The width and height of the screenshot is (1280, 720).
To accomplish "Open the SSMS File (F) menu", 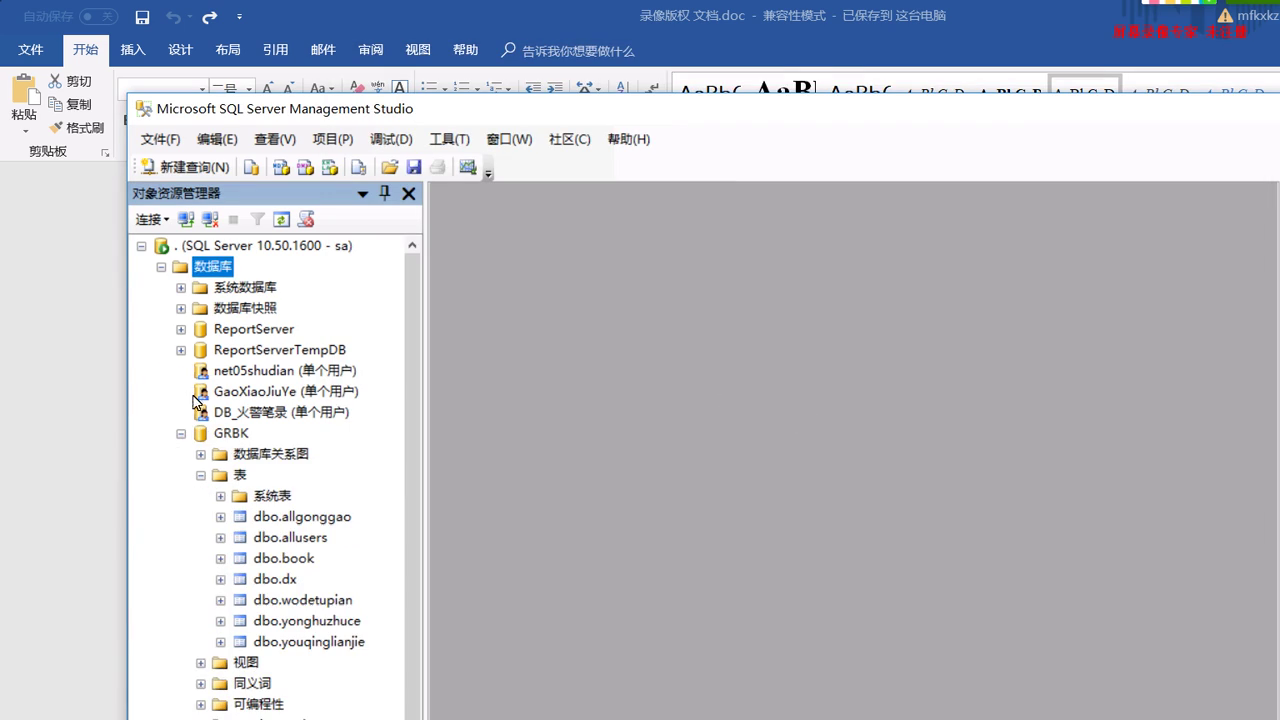I will point(160,139).
